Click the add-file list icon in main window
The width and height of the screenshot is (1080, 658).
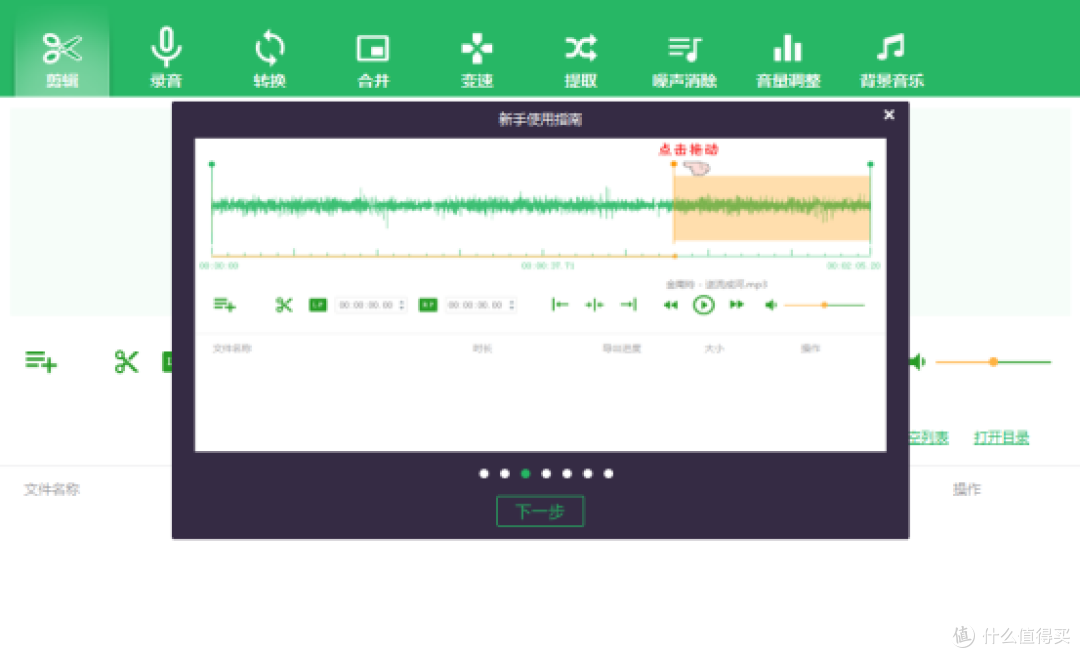(41, 361)
